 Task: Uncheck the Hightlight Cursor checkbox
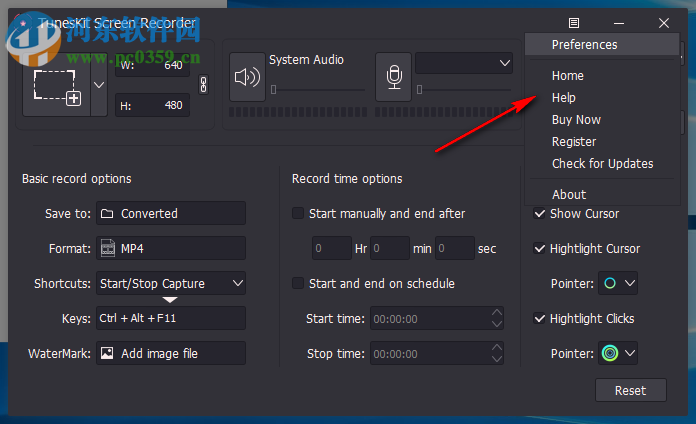(539, 248)
